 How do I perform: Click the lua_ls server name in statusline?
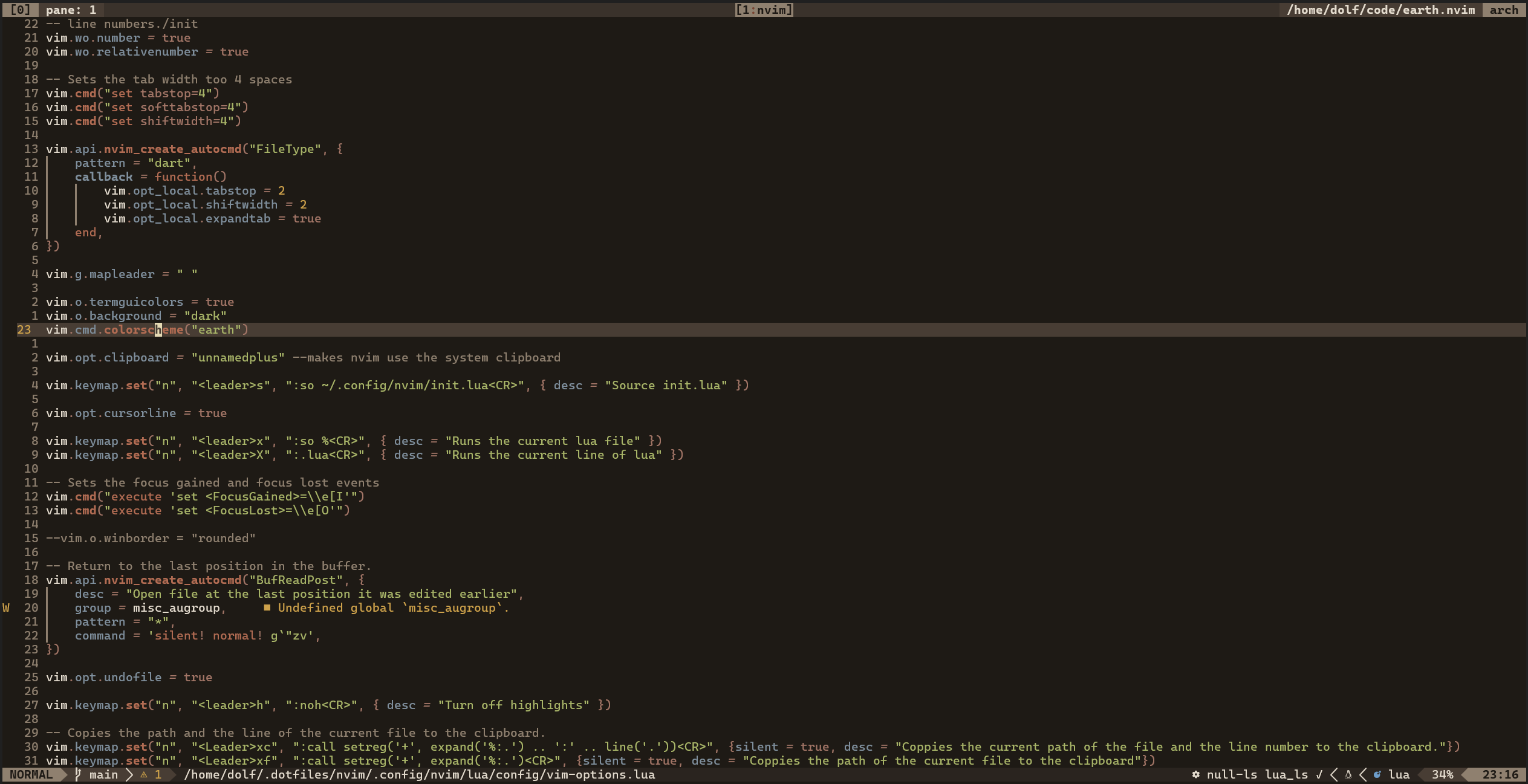(x=1286, y=774)
